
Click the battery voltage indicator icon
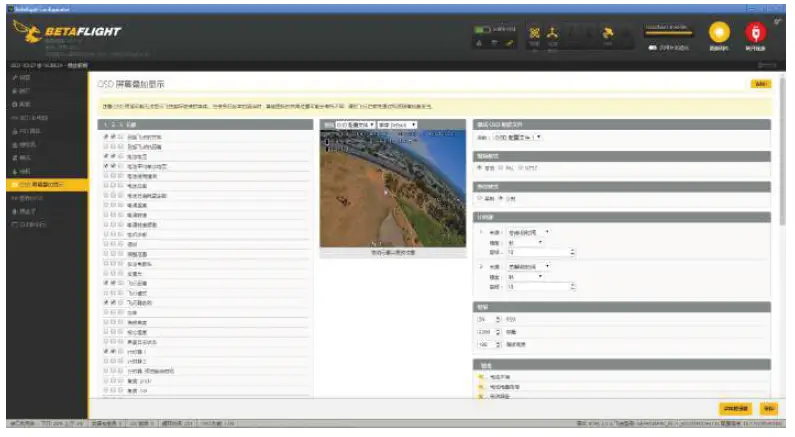[482, 30]
